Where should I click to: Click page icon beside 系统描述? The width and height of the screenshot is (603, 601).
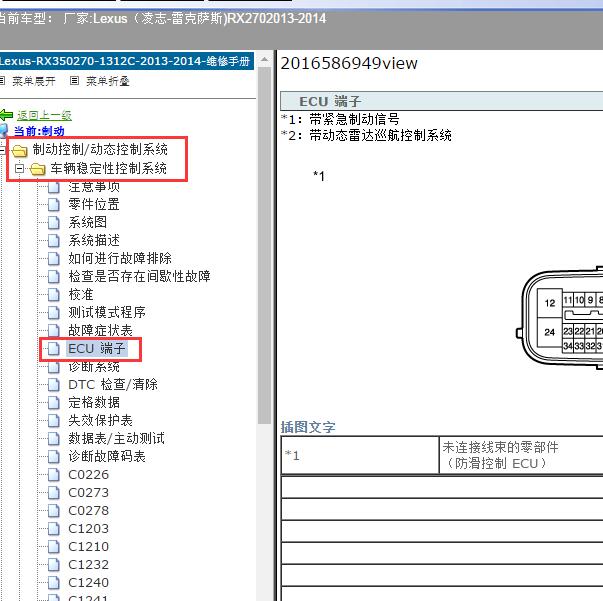tap(54, 241)
